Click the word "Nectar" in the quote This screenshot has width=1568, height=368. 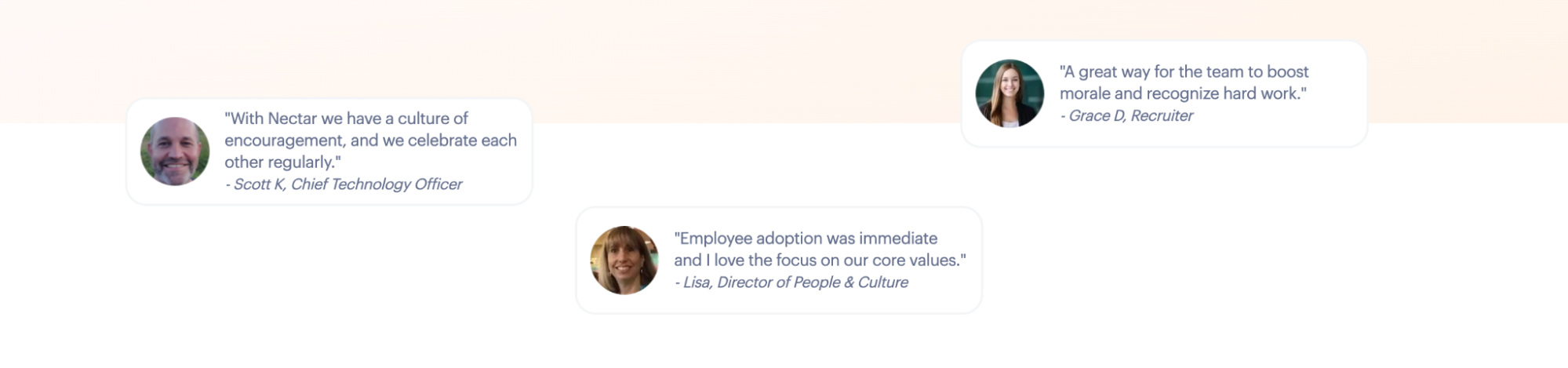coord(293,118)
